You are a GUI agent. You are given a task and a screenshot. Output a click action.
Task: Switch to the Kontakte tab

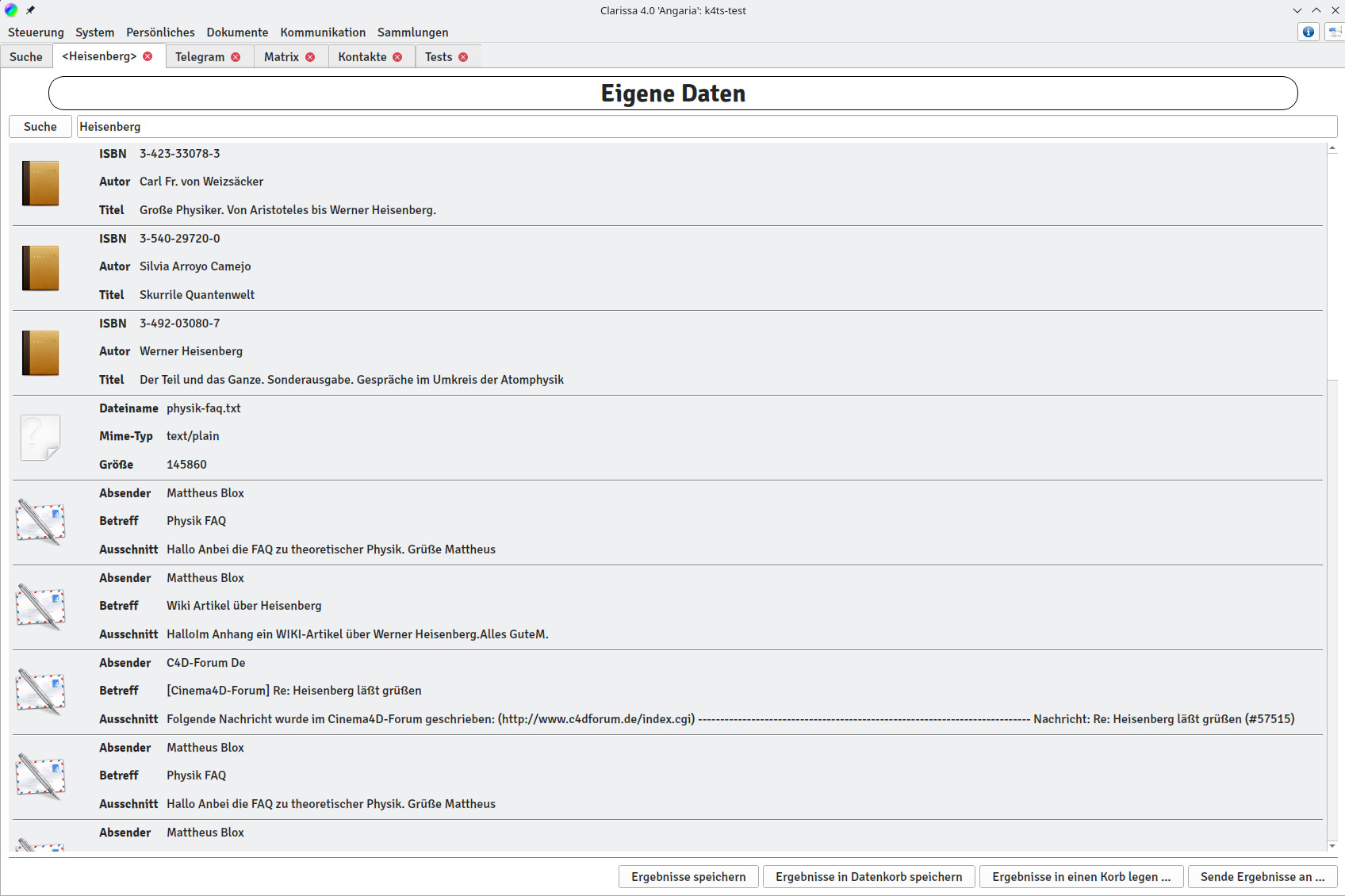(x=362, y=57)
